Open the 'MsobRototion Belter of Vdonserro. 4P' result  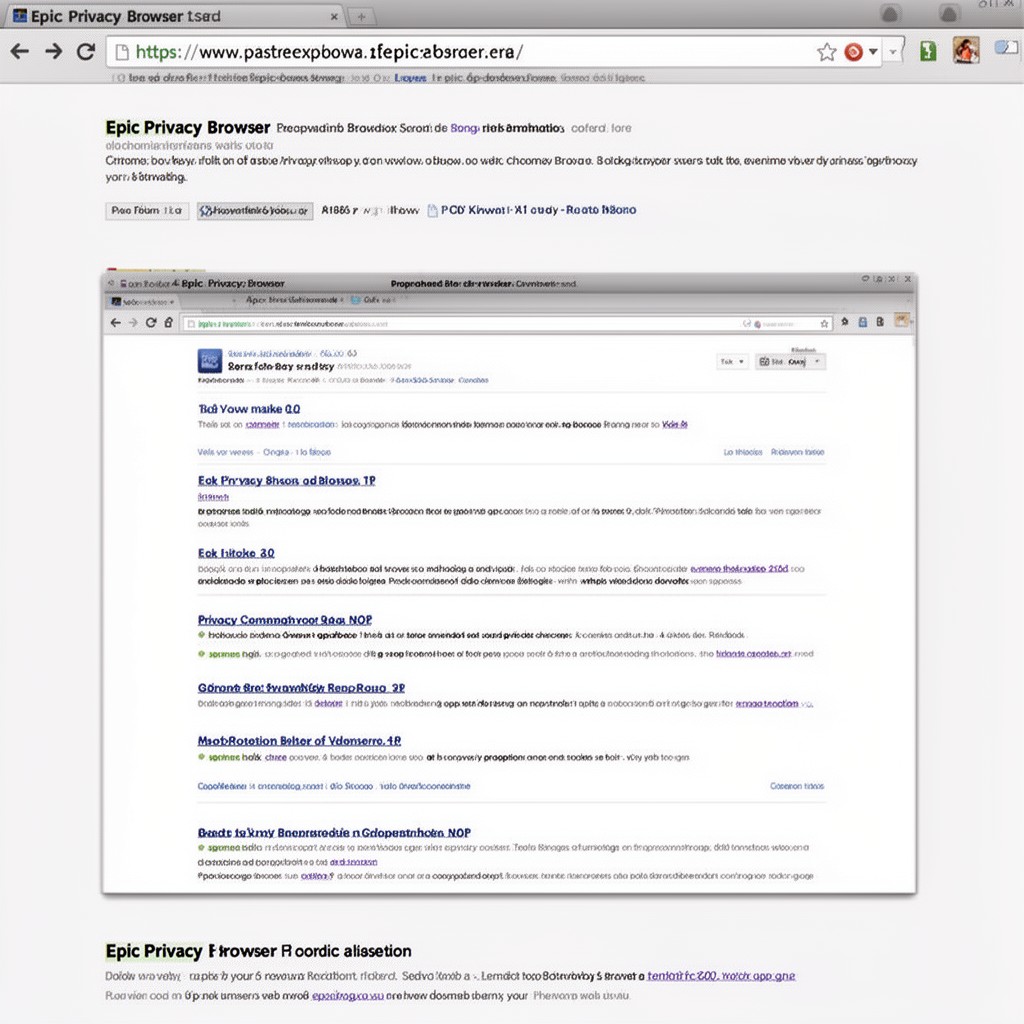(299, 741)
